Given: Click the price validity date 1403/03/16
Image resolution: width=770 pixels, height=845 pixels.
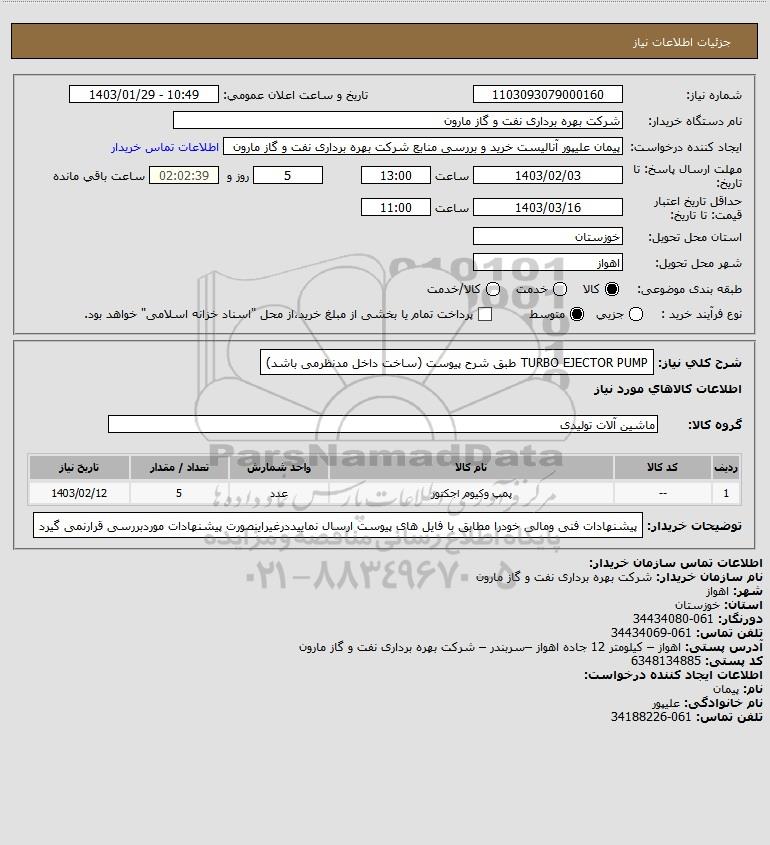Looking at the screenshot, I should 547,207.
